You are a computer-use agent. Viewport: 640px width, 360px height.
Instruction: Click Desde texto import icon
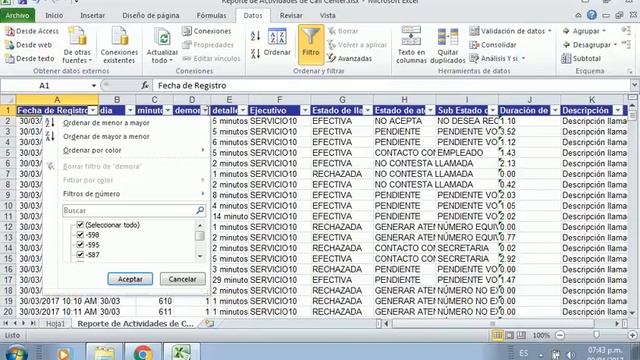tap(9, 58)
